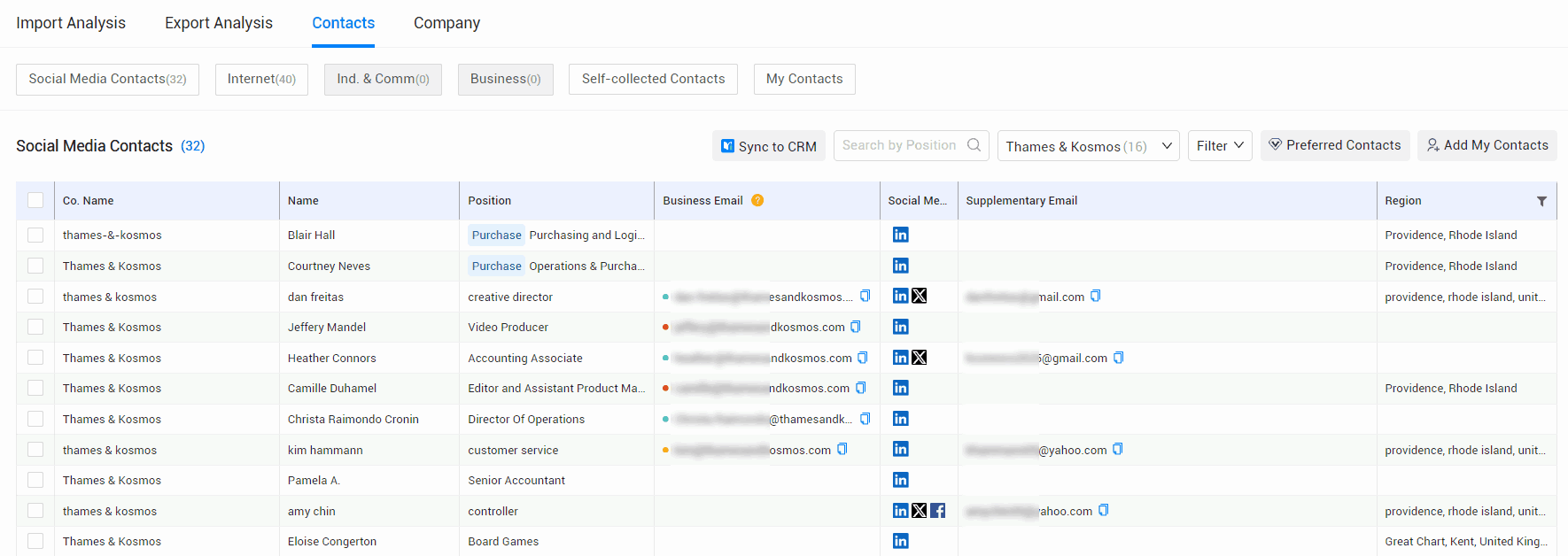The width and height of the screenshot is (1568, 556).
Task: Click the Sync to CRM button
Action: click(768, 146)
